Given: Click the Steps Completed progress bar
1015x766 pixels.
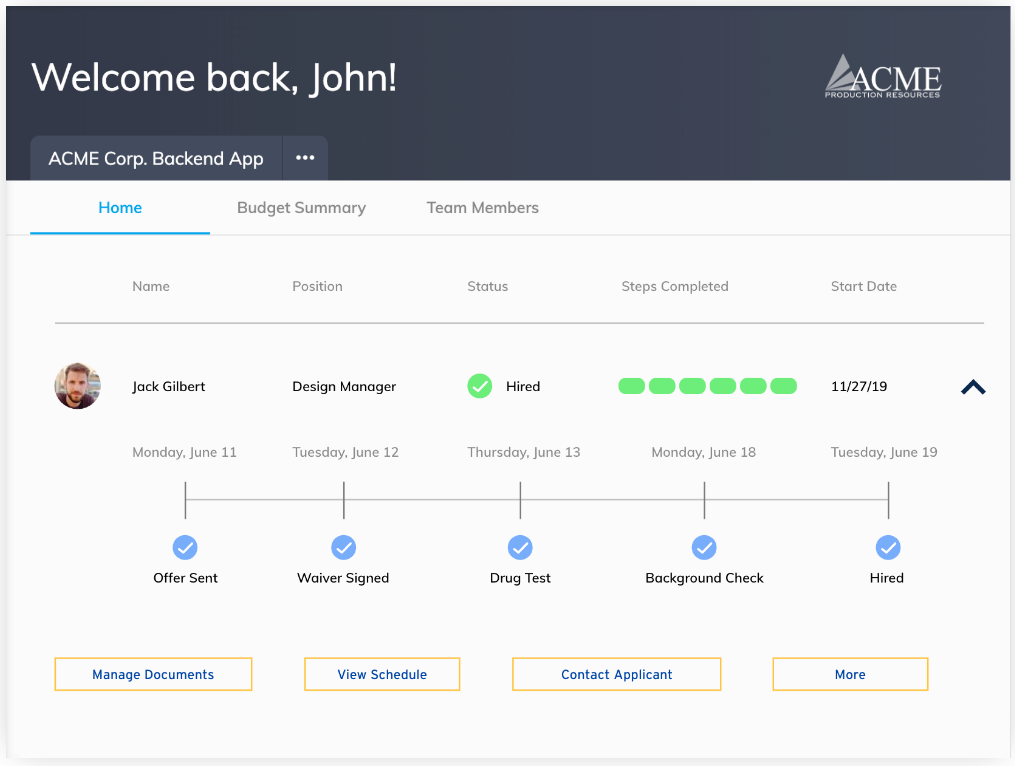Looking at the screenshot, I should [x=707, y=386].
